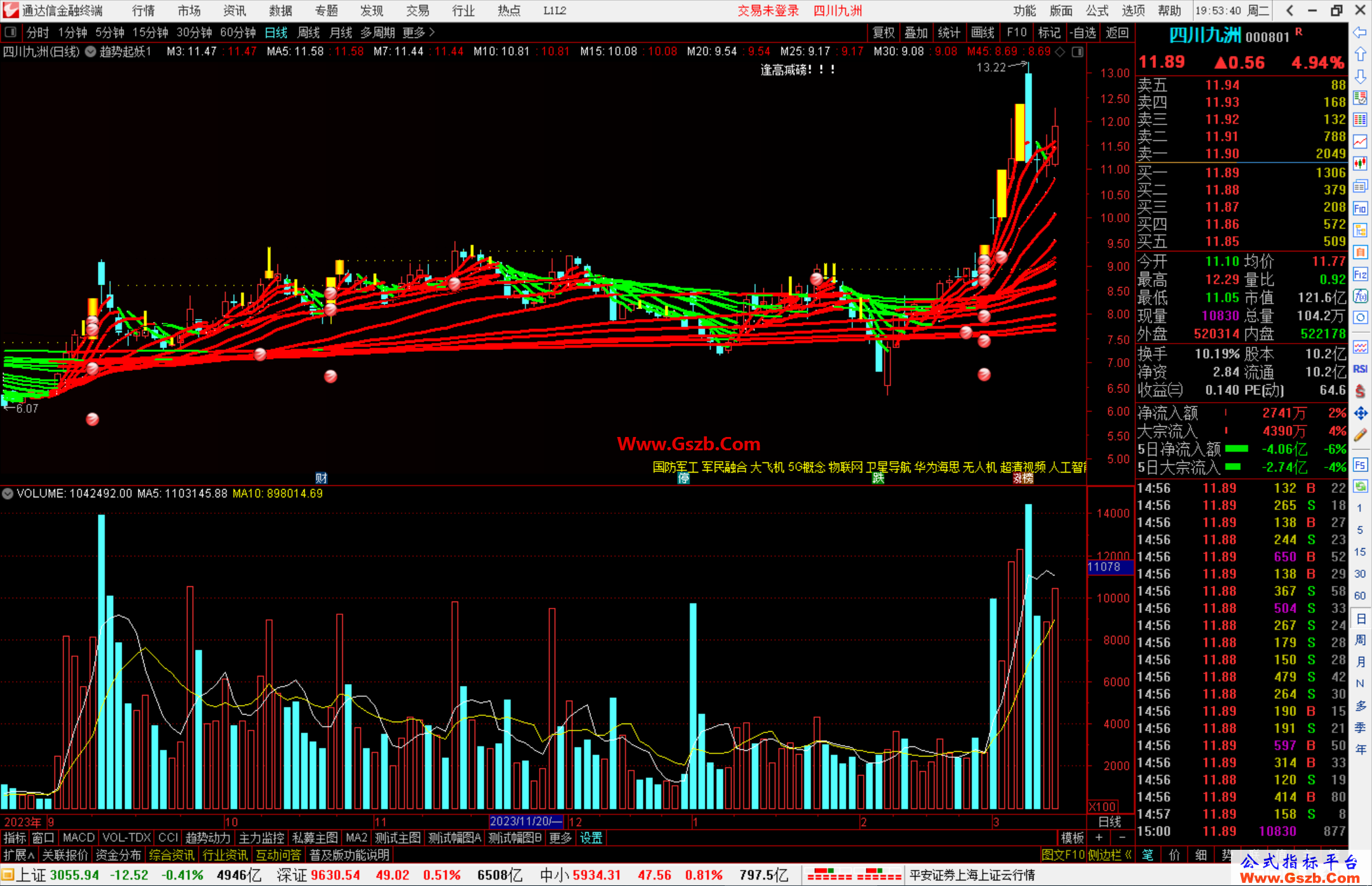Click the 设置 indicator settings button
Screen dimensions: 1372x886
[x=591, y=838]
